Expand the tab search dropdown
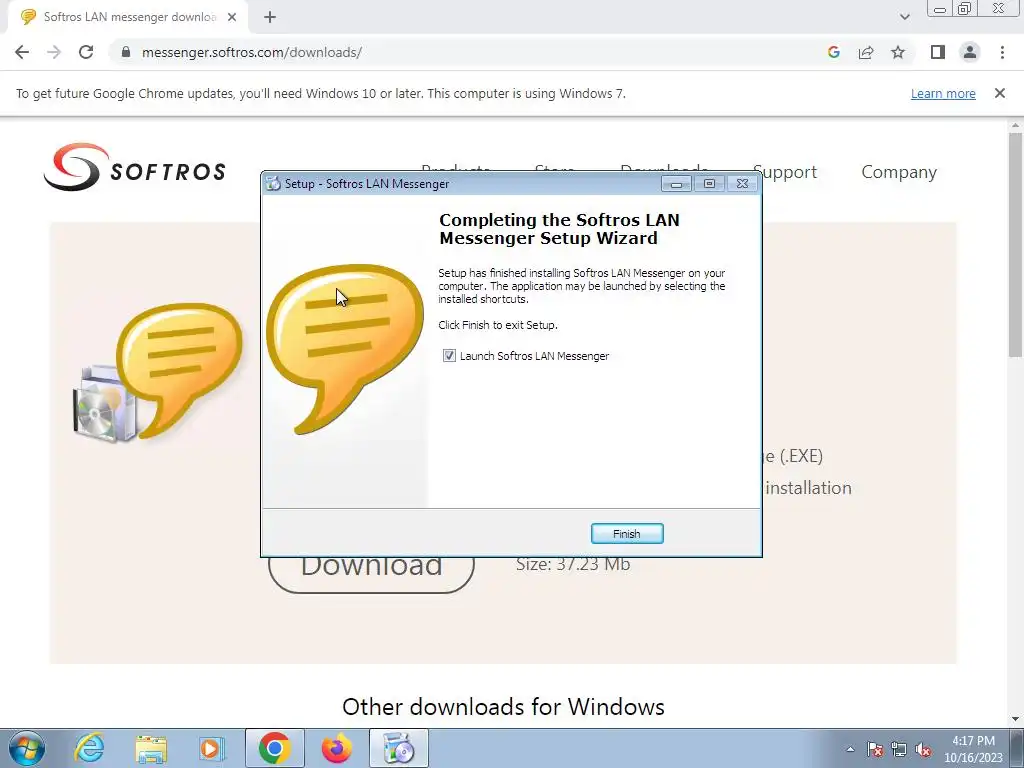This screenshot has height=768, width=1024. click(x=904, y=18)
